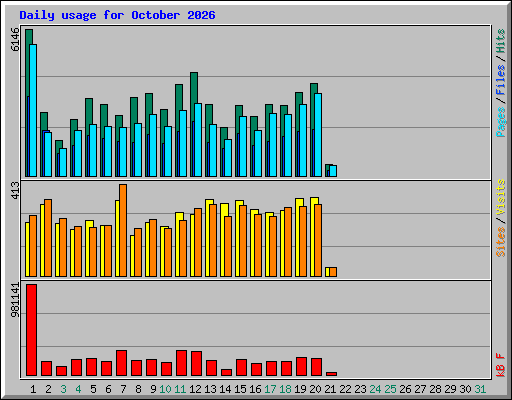Click day 6 on the x-axis
This screenshot has height=400, width=512.
pyautogui.click(x=108, y=389)
